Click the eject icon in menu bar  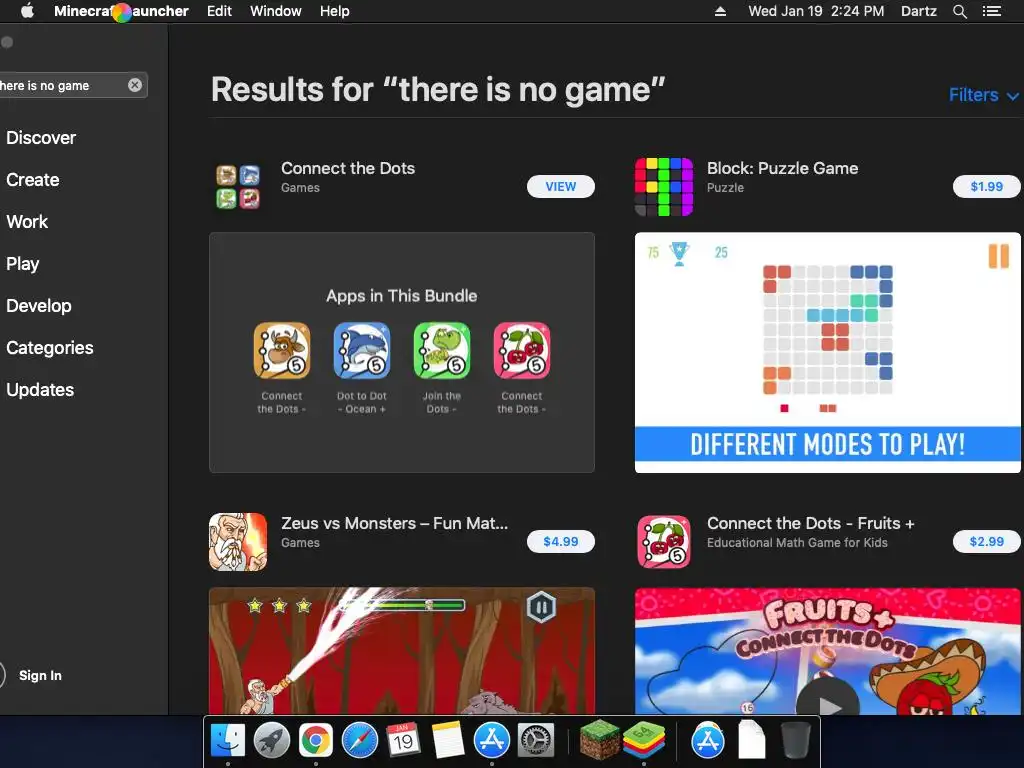pos(720,11)
